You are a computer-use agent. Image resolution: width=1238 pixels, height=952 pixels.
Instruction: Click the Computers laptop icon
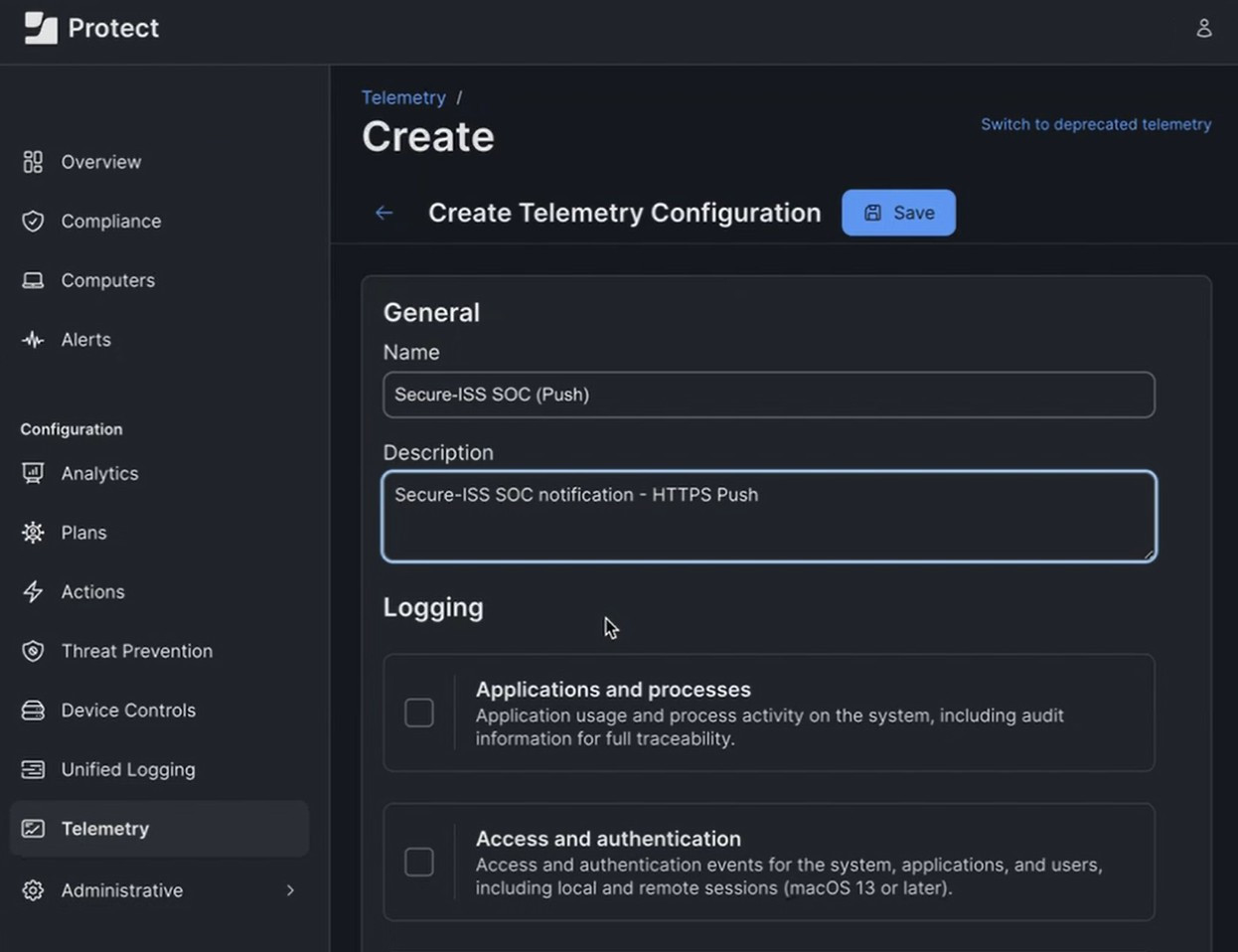(x=33, y=280)
